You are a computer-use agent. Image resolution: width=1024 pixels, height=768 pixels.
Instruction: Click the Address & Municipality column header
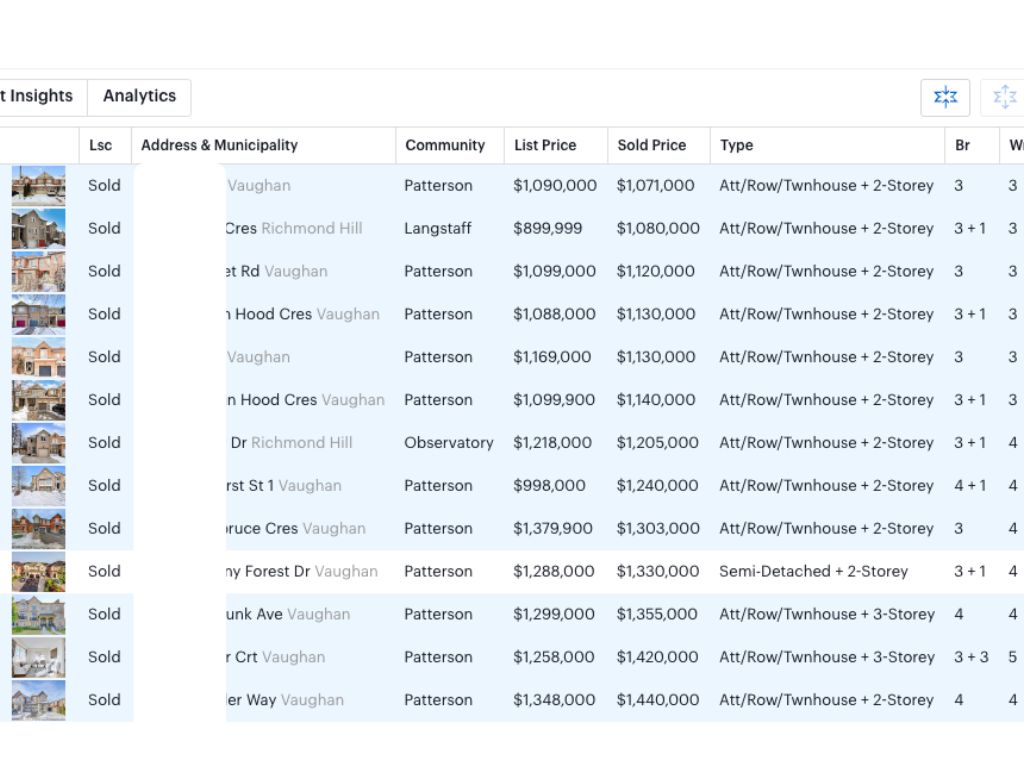219,145
